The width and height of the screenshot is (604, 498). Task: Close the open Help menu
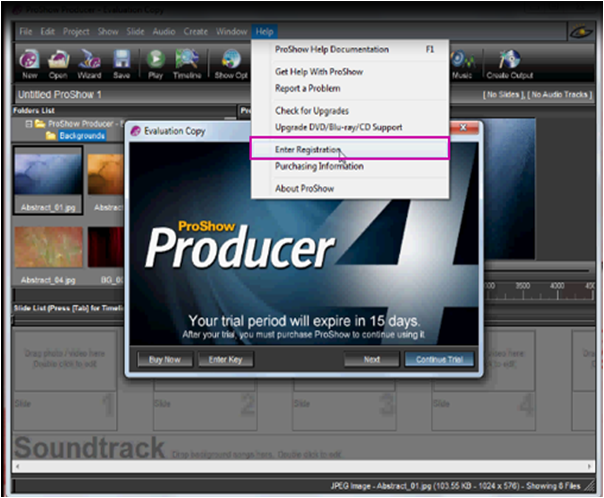pos(264,32)
